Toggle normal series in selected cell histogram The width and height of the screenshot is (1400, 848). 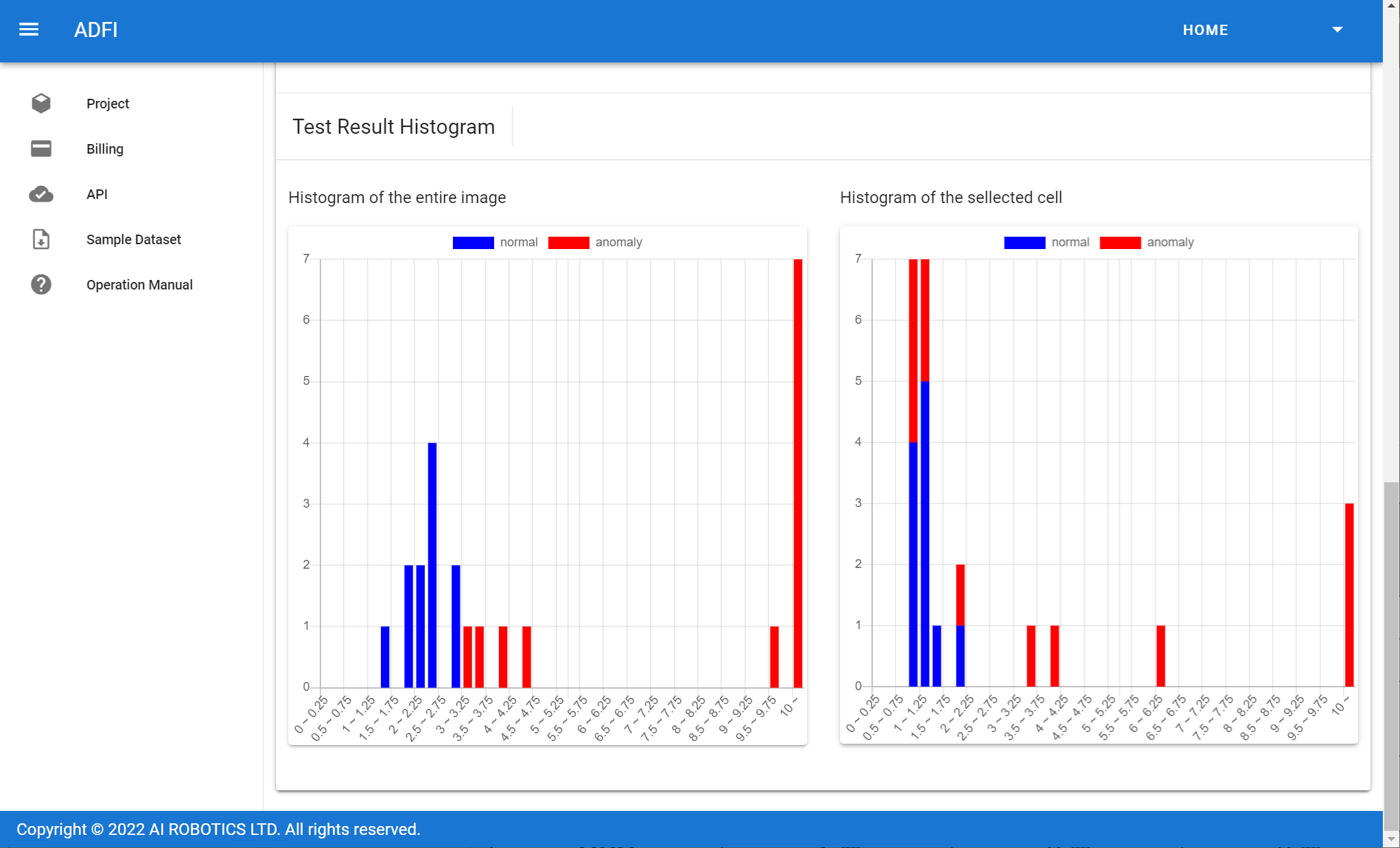[x=1047, y=242]
